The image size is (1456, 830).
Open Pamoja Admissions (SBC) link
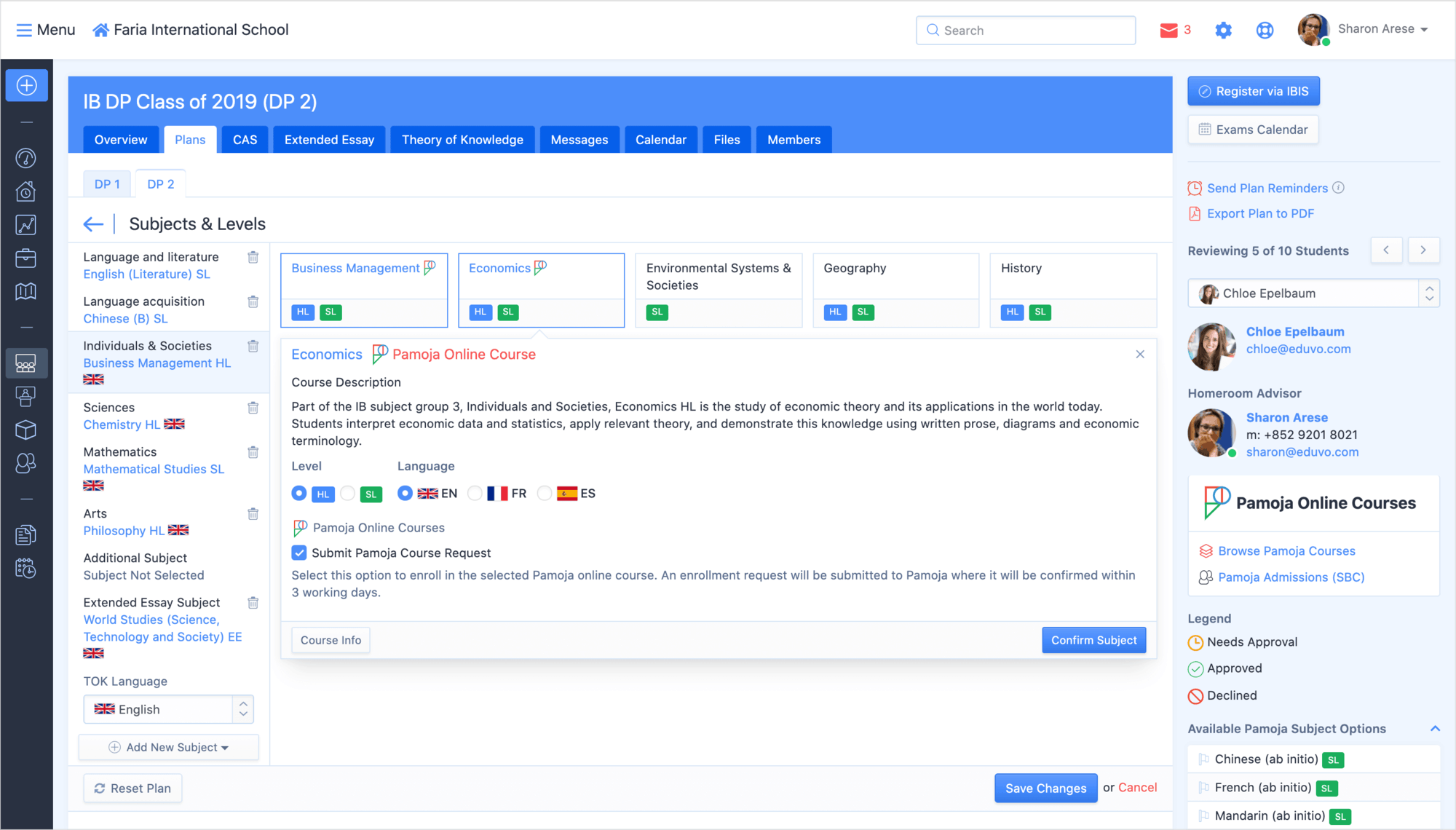(x=1291, y=577)
